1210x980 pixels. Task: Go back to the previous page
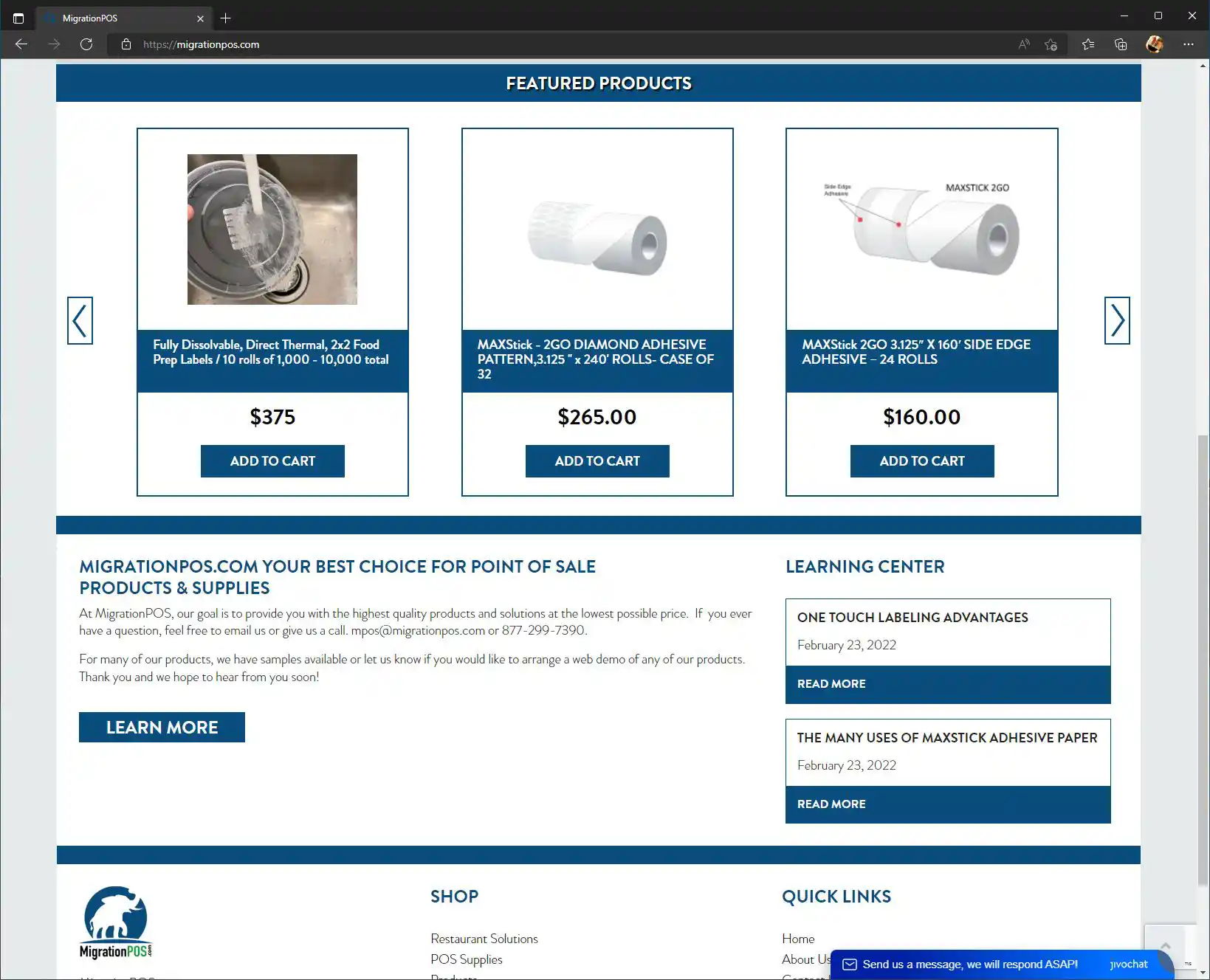coord(21,44)
